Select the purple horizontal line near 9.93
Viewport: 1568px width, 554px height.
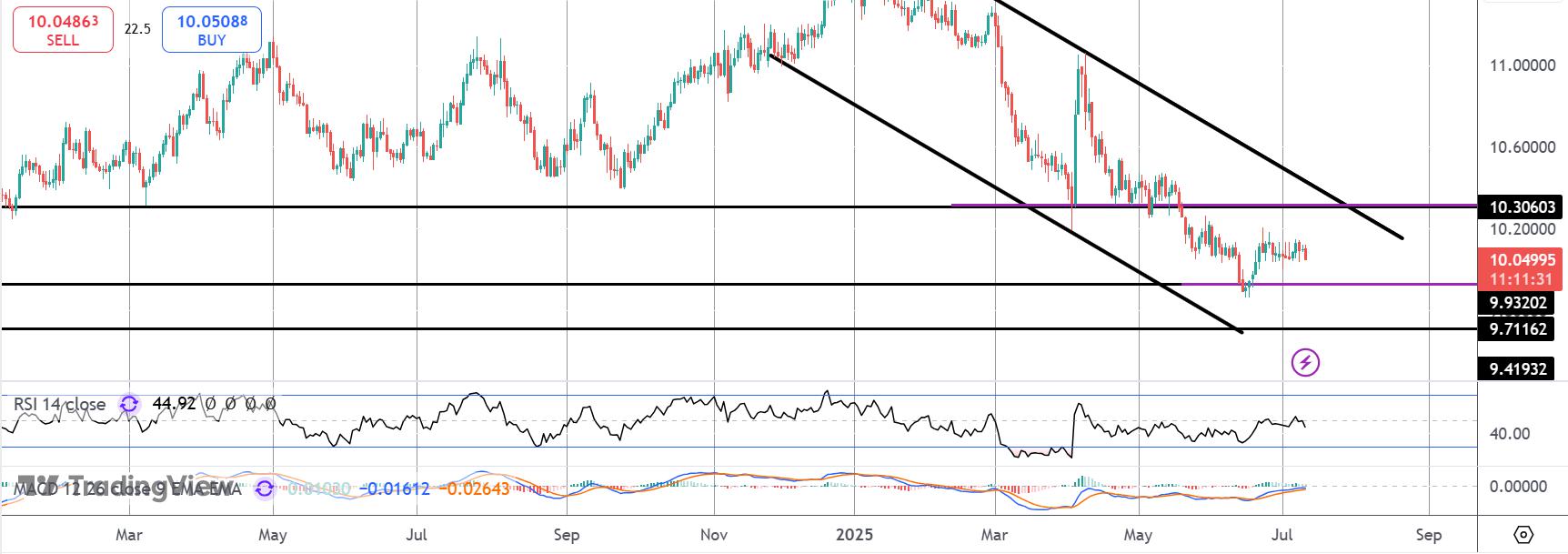(1328, 284)
